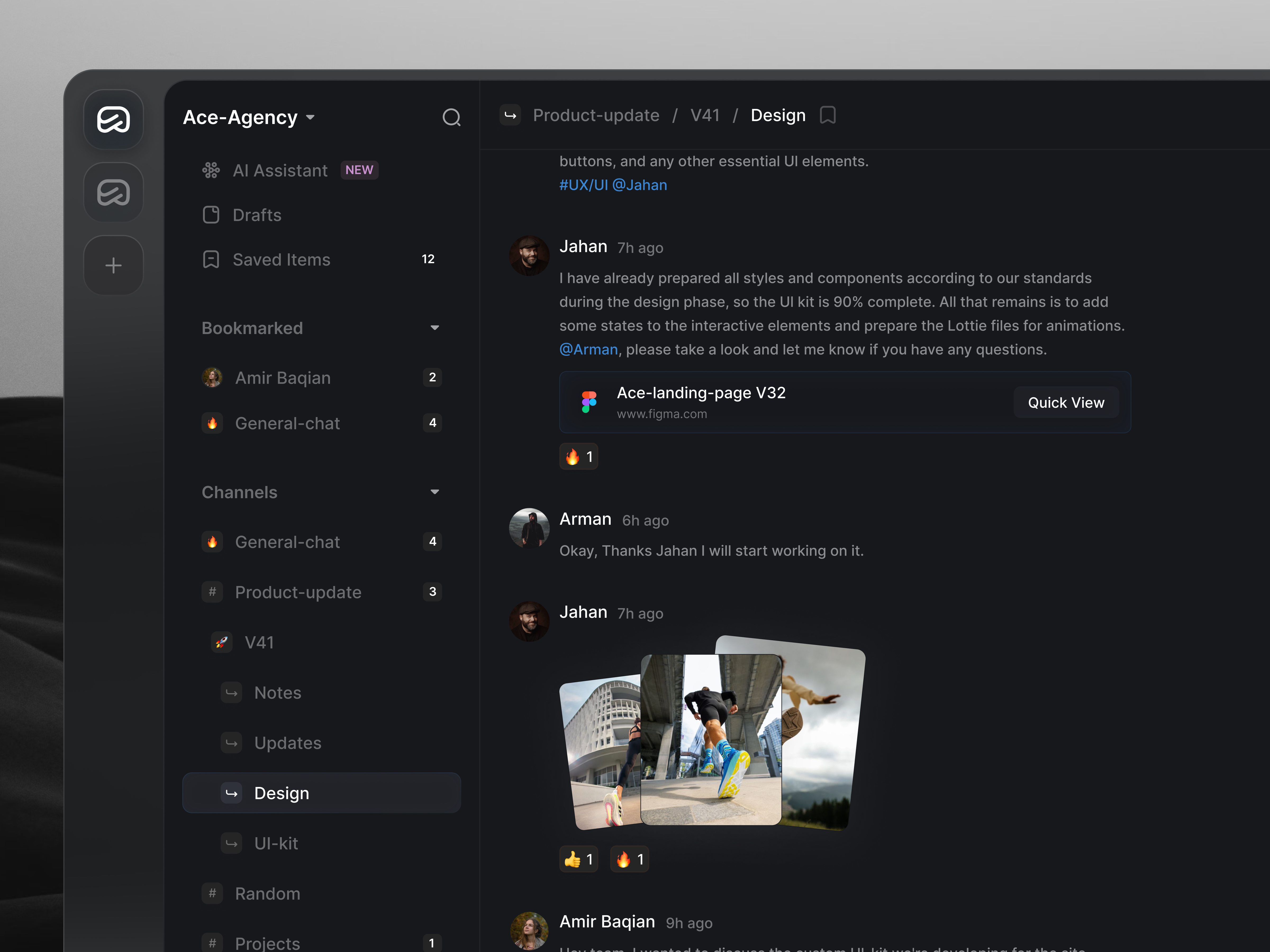Toggle the thumbs up reaction on the photos message
The image size is (1270, 952).
pyautogui.click(x=578, y=859)
